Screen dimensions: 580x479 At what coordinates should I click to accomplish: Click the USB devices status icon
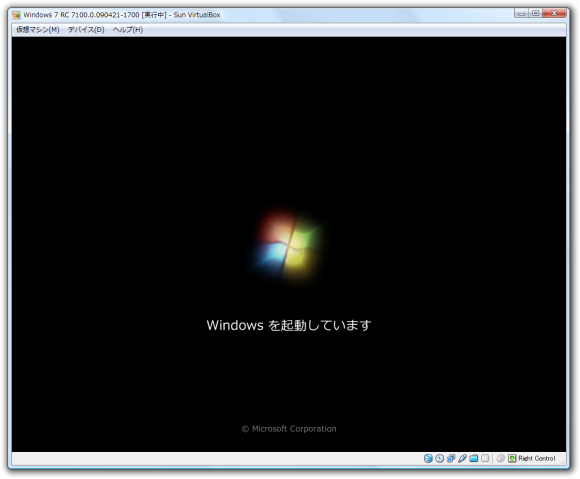point(462,459)
